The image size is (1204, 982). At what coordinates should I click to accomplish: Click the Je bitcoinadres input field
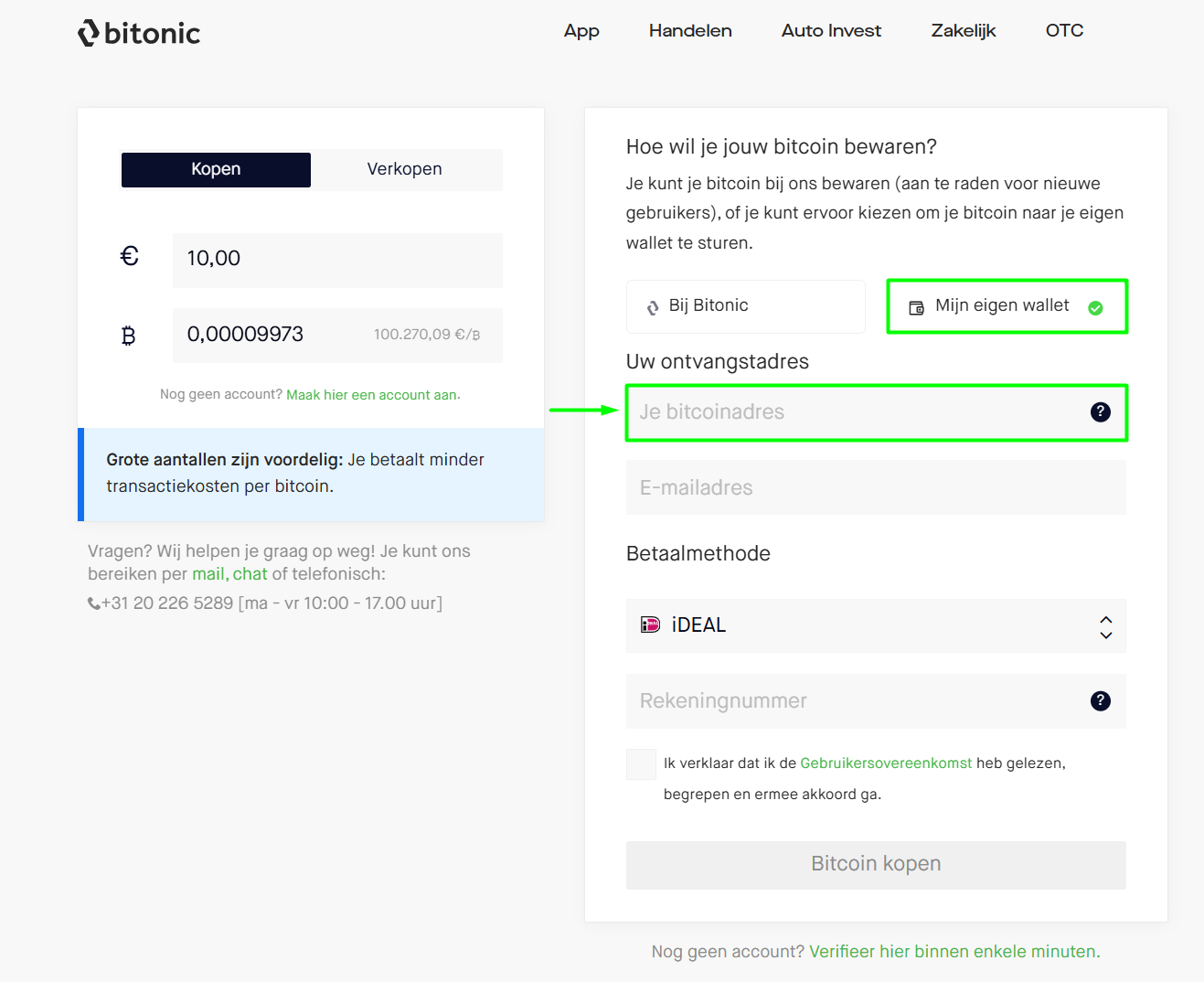[876, 412]
